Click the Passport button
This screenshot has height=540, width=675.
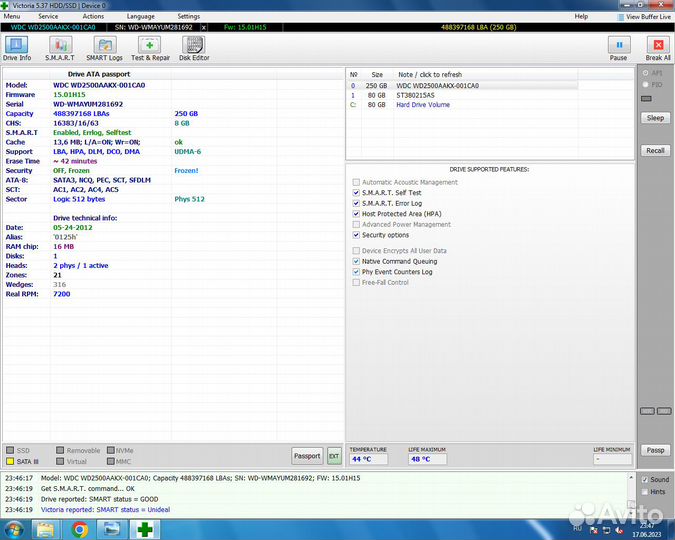pos(307,456)
